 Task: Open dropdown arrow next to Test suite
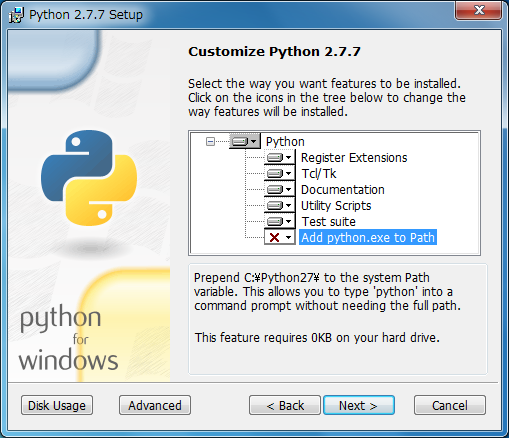coord(289,222)
